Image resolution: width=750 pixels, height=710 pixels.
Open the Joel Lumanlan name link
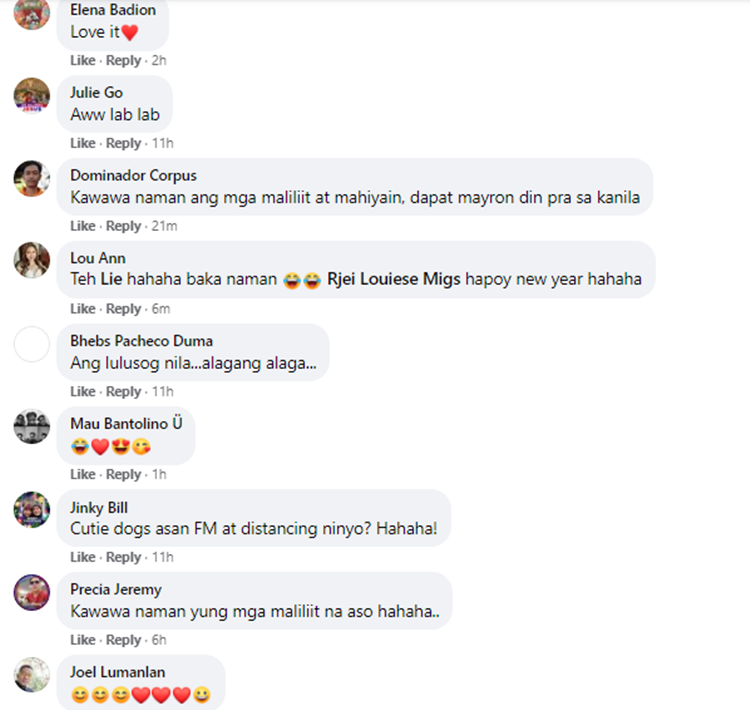click(x=117, y=672)
